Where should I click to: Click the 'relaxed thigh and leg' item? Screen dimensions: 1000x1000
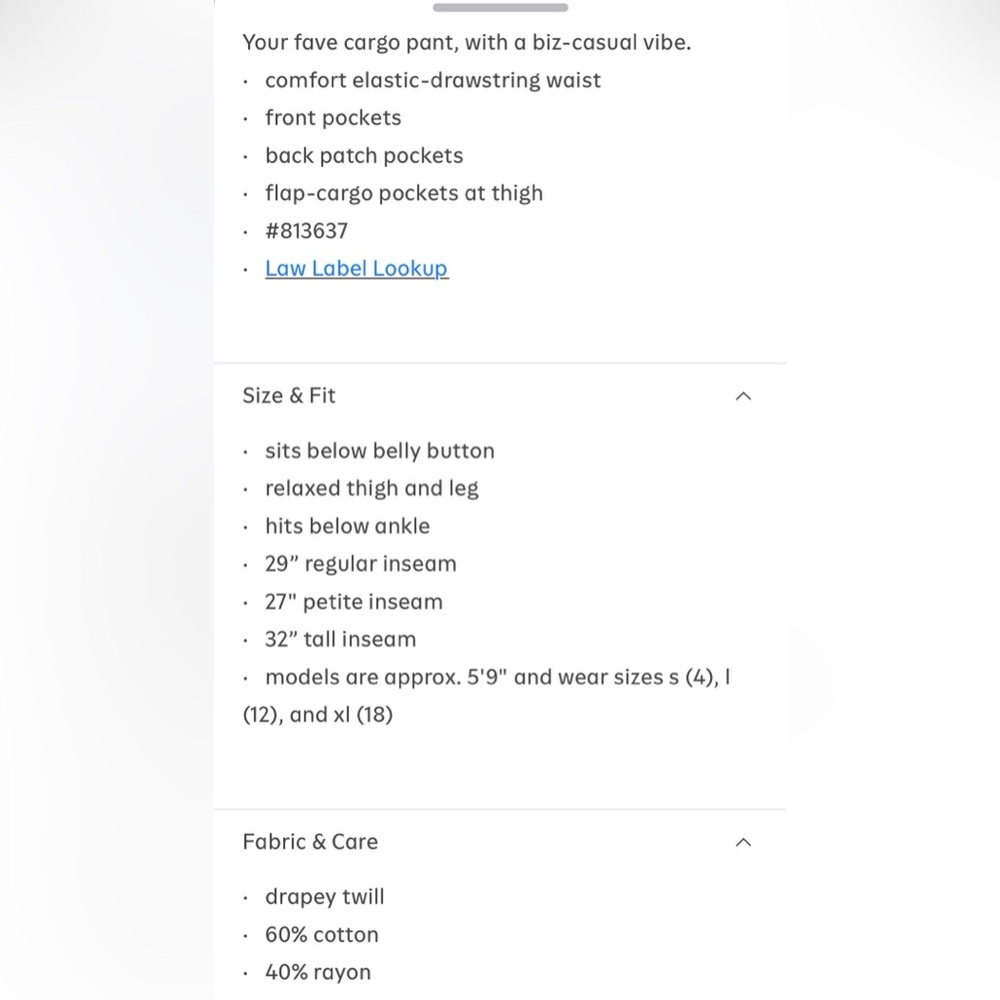point(371,489)
